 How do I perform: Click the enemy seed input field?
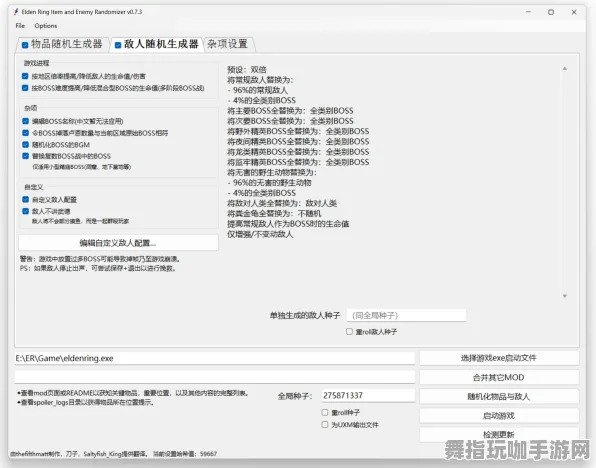point(406,315)
